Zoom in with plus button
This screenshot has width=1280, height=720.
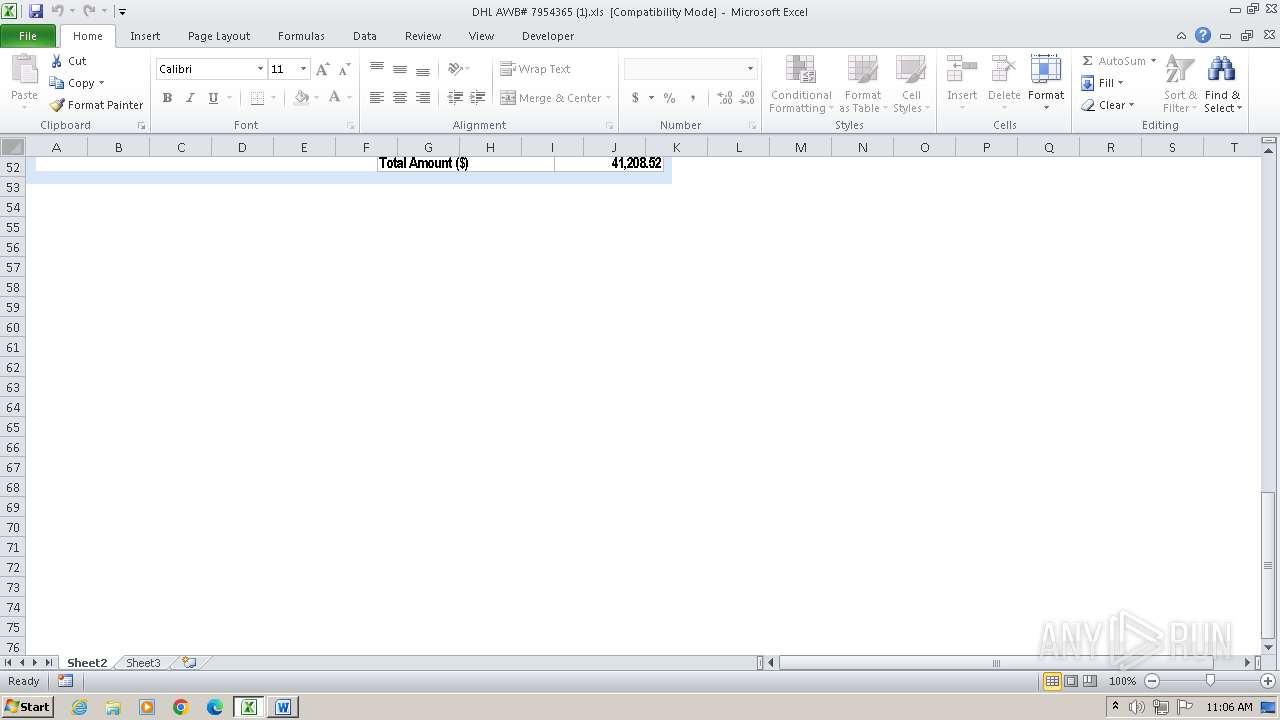click(x=1268, y=681)
